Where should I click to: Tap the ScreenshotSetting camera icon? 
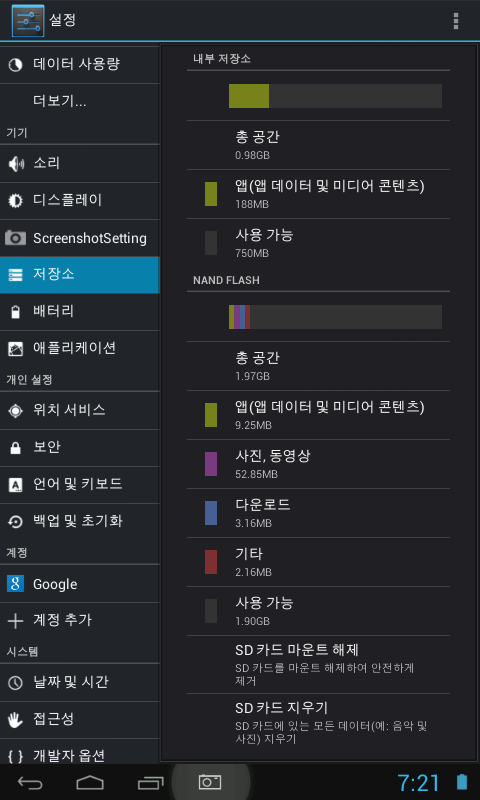click(x=15, y=238)
